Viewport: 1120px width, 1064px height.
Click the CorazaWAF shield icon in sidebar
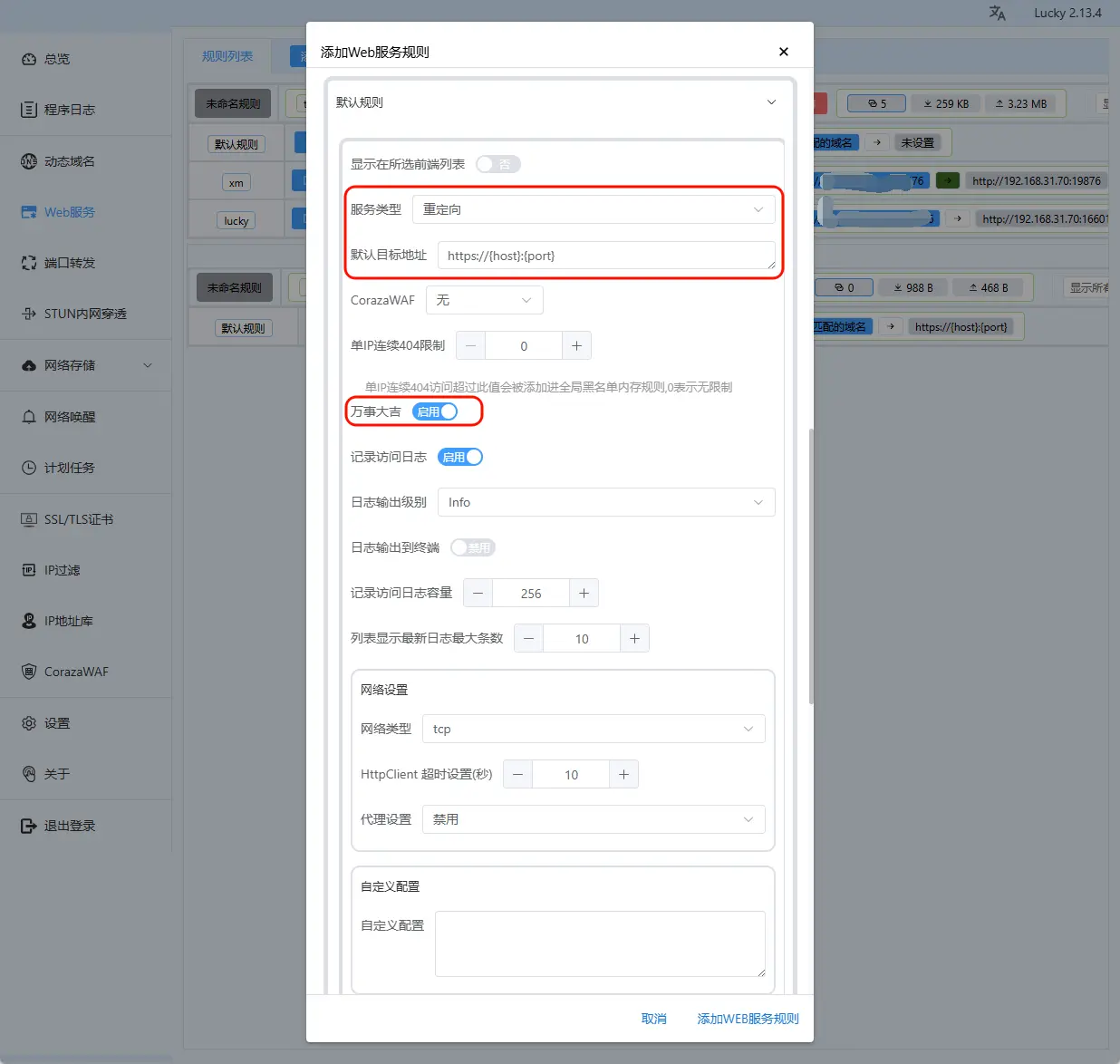[29, 672]
